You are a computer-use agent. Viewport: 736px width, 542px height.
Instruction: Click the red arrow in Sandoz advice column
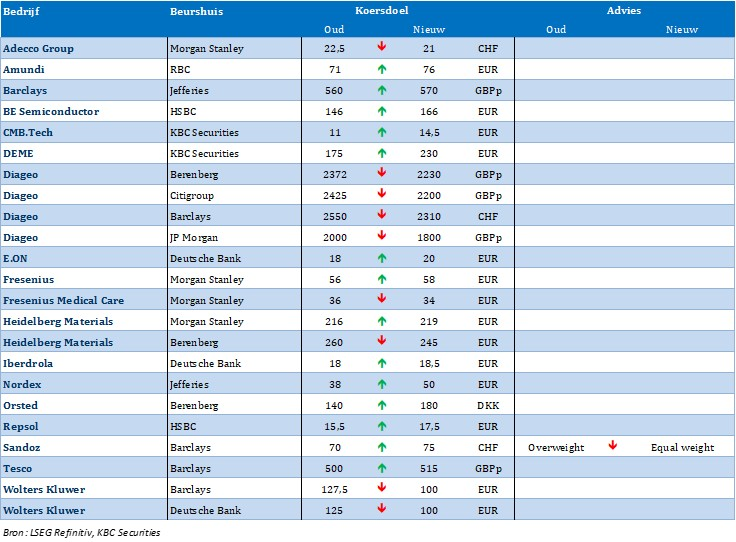click(612, 447)
